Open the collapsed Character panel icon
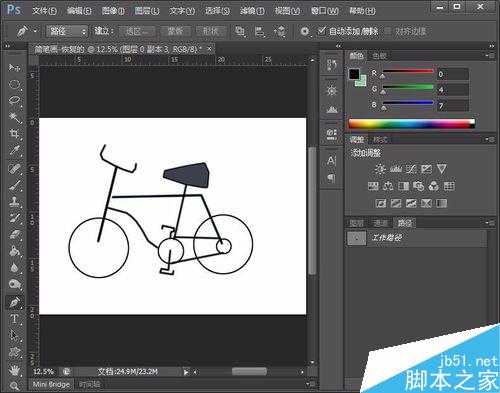The width and height of the screenshot is (500, 393). pyautogui.click(x=331, y=161)
